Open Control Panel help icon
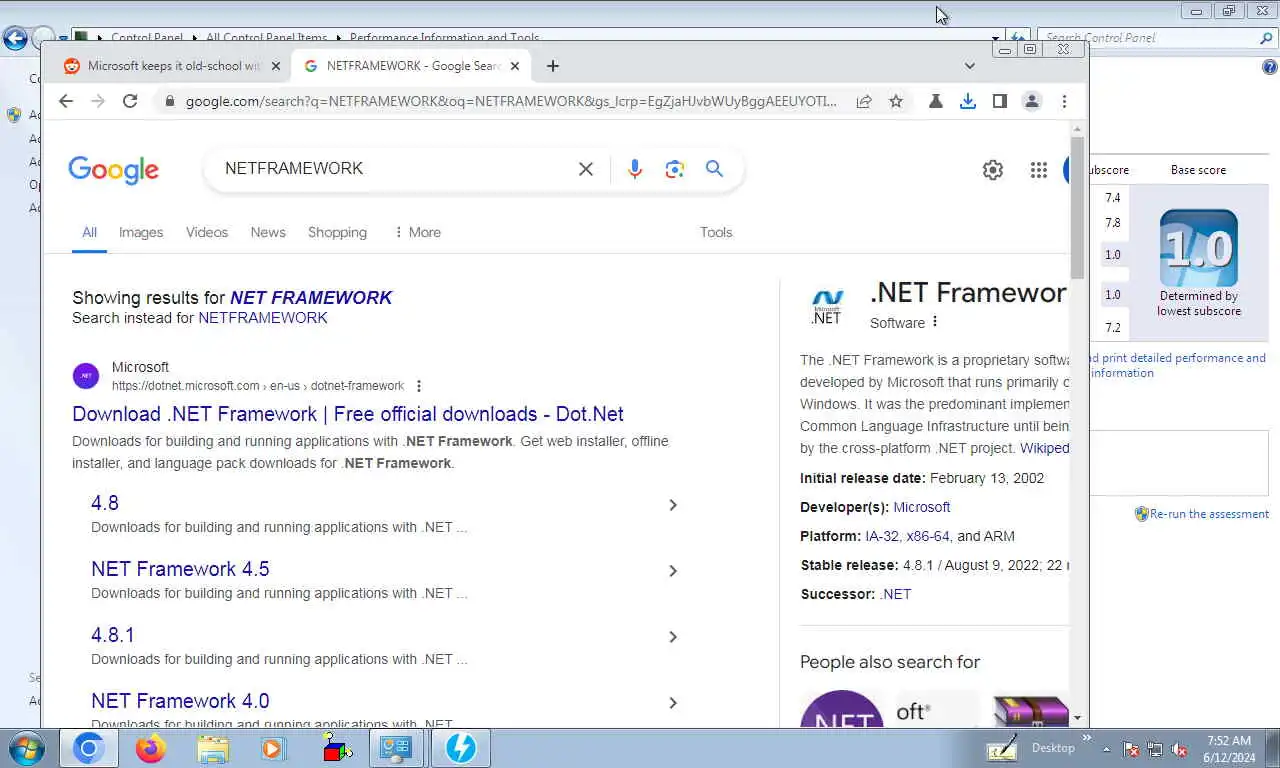 pos(1270,67)
